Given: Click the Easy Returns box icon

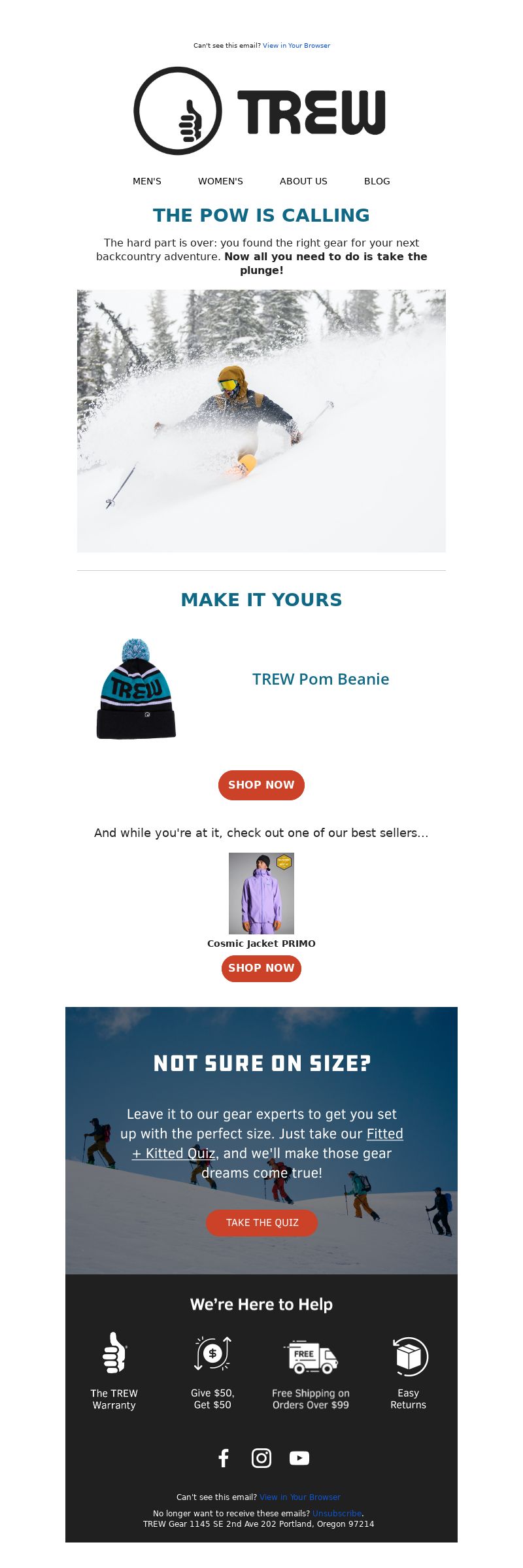Looking at the screenshot, I should [x=409, y=1356].
